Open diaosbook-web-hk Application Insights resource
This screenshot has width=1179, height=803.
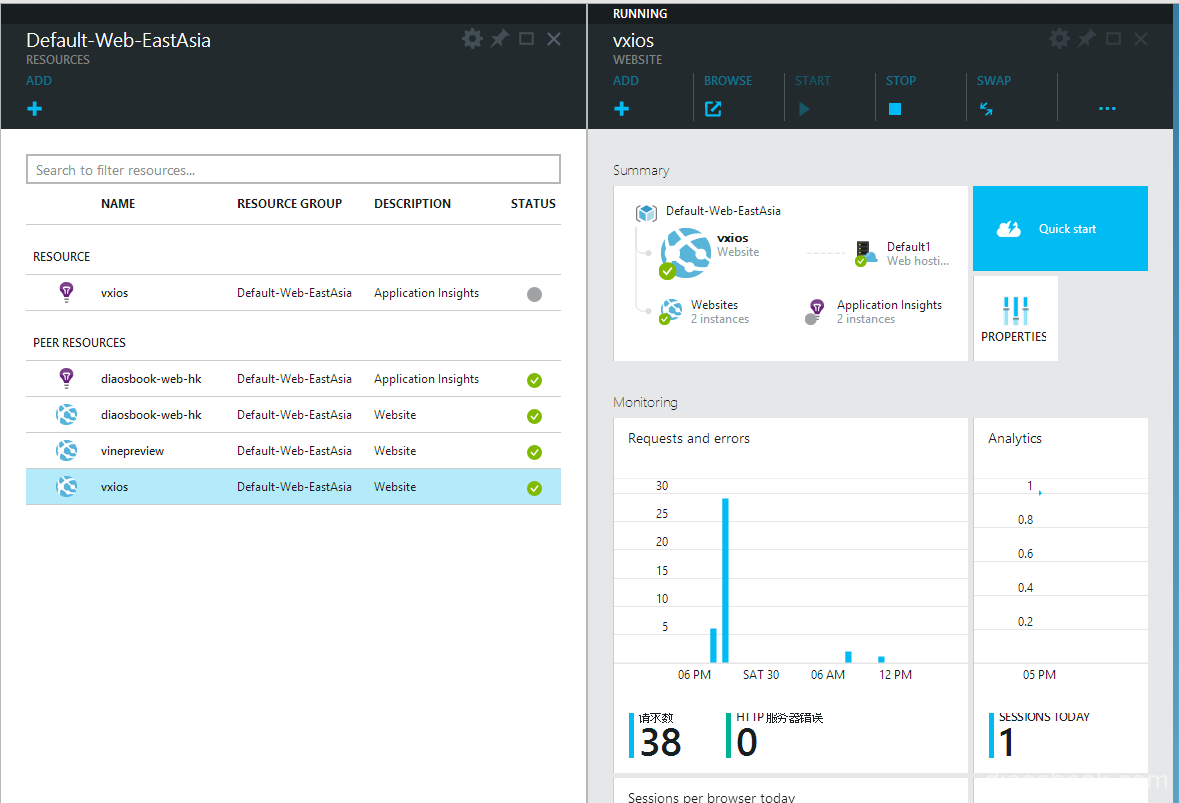click(151, 379)
